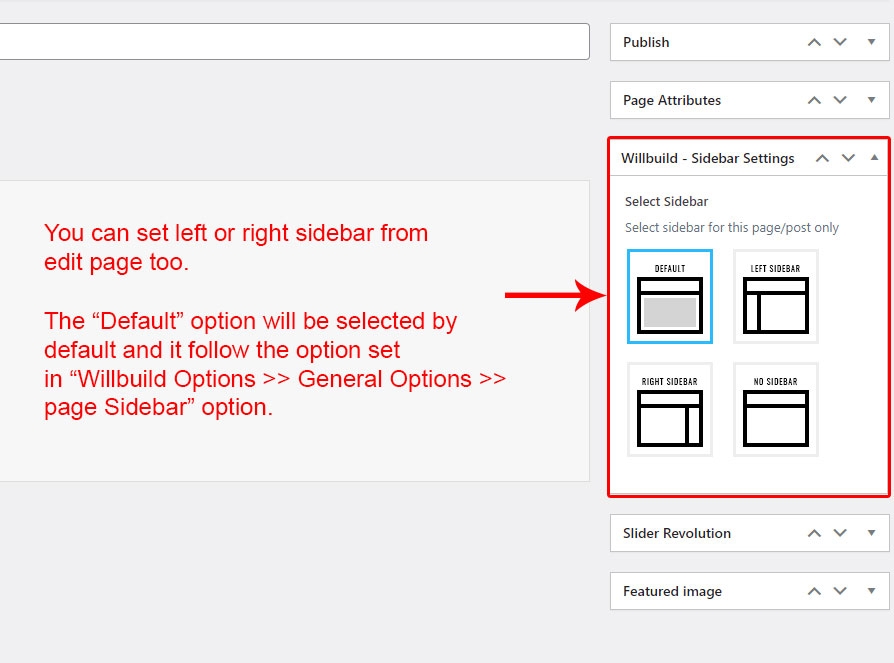Screen dimensions: 894x663
Task: Move Page Attributes panel up
Action: (x=814, y=100)
